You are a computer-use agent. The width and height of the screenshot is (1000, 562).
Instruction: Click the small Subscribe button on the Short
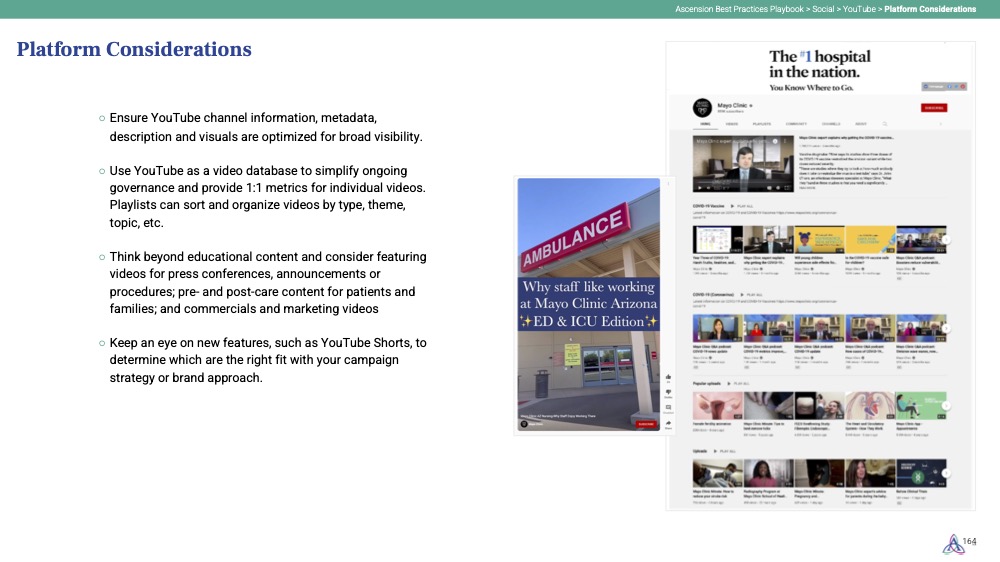click(645, 424)
